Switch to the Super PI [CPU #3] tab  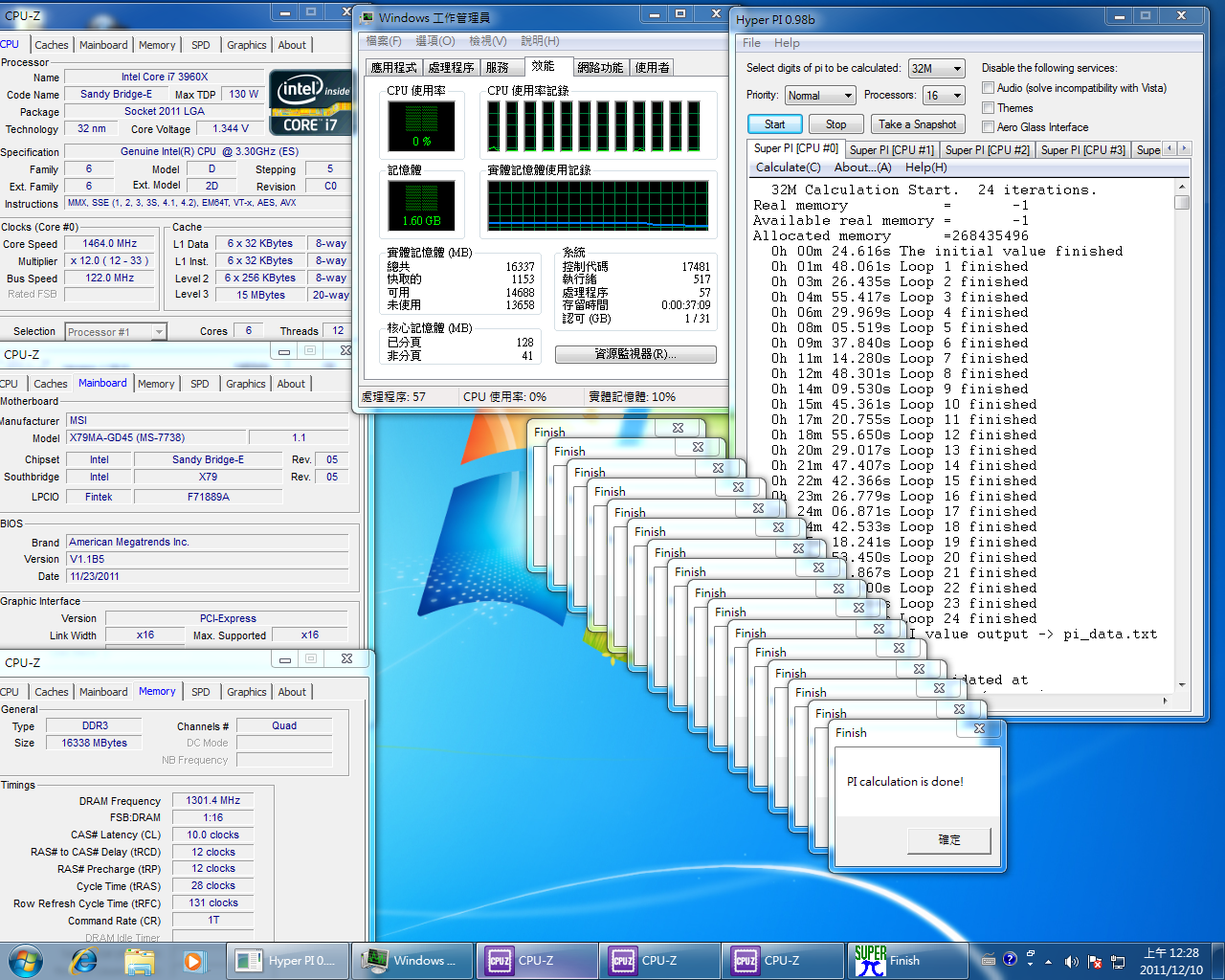pos(1082,150)
